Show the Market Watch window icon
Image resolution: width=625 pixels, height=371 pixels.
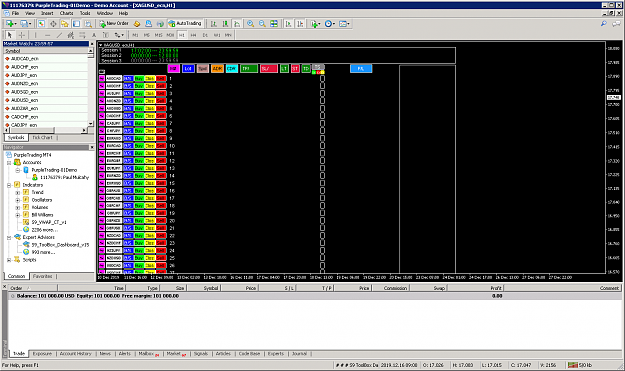(41, 24)
